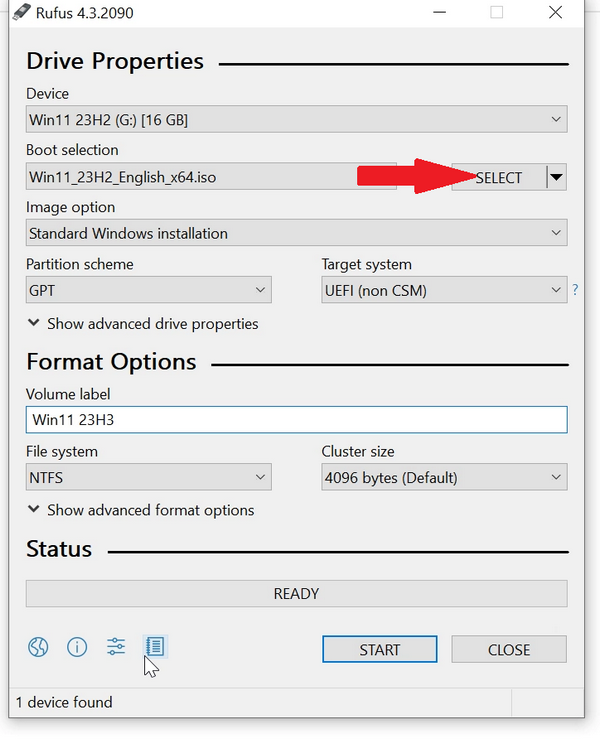The width and height of the screenshot is (600, 744).
Task: Click the About info icon
Action: pos(77,647)
